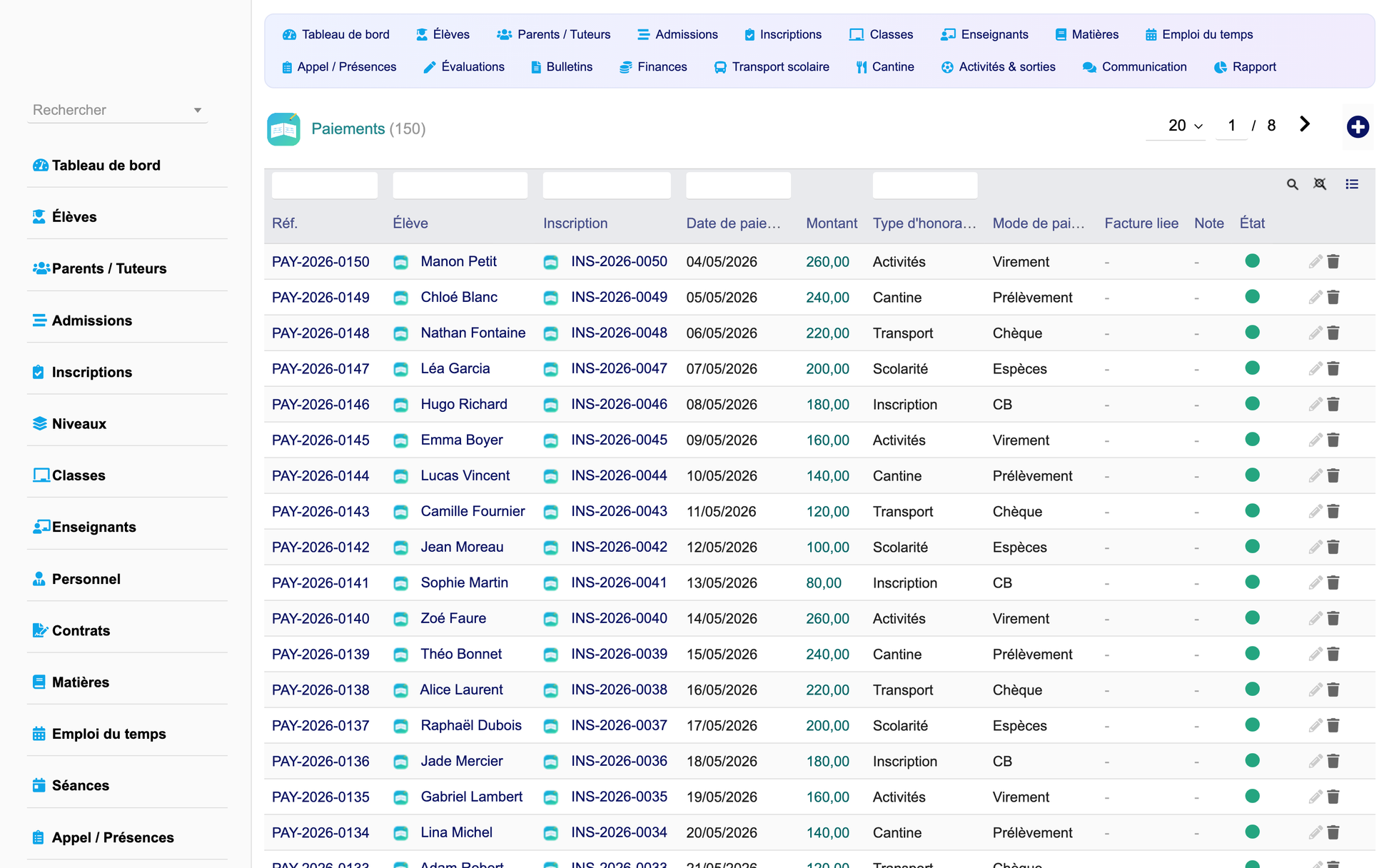Viewport: 1389px width, 868px height.
Task: Open the Rechercher dropdown in sidebar
Action: click(x=118, y=110)
